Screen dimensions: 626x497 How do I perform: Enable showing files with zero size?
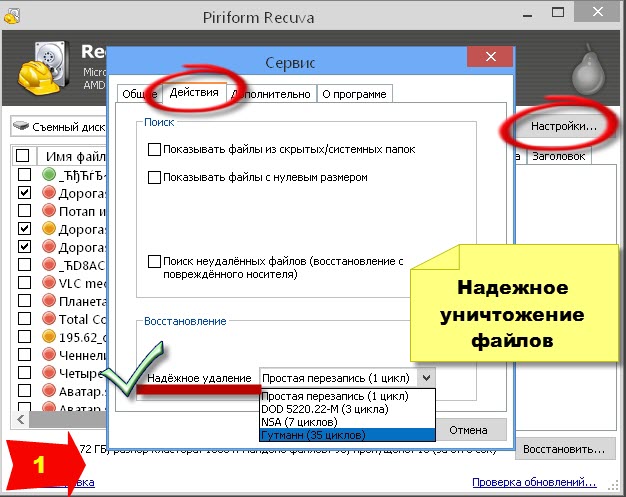pos(154,177)
